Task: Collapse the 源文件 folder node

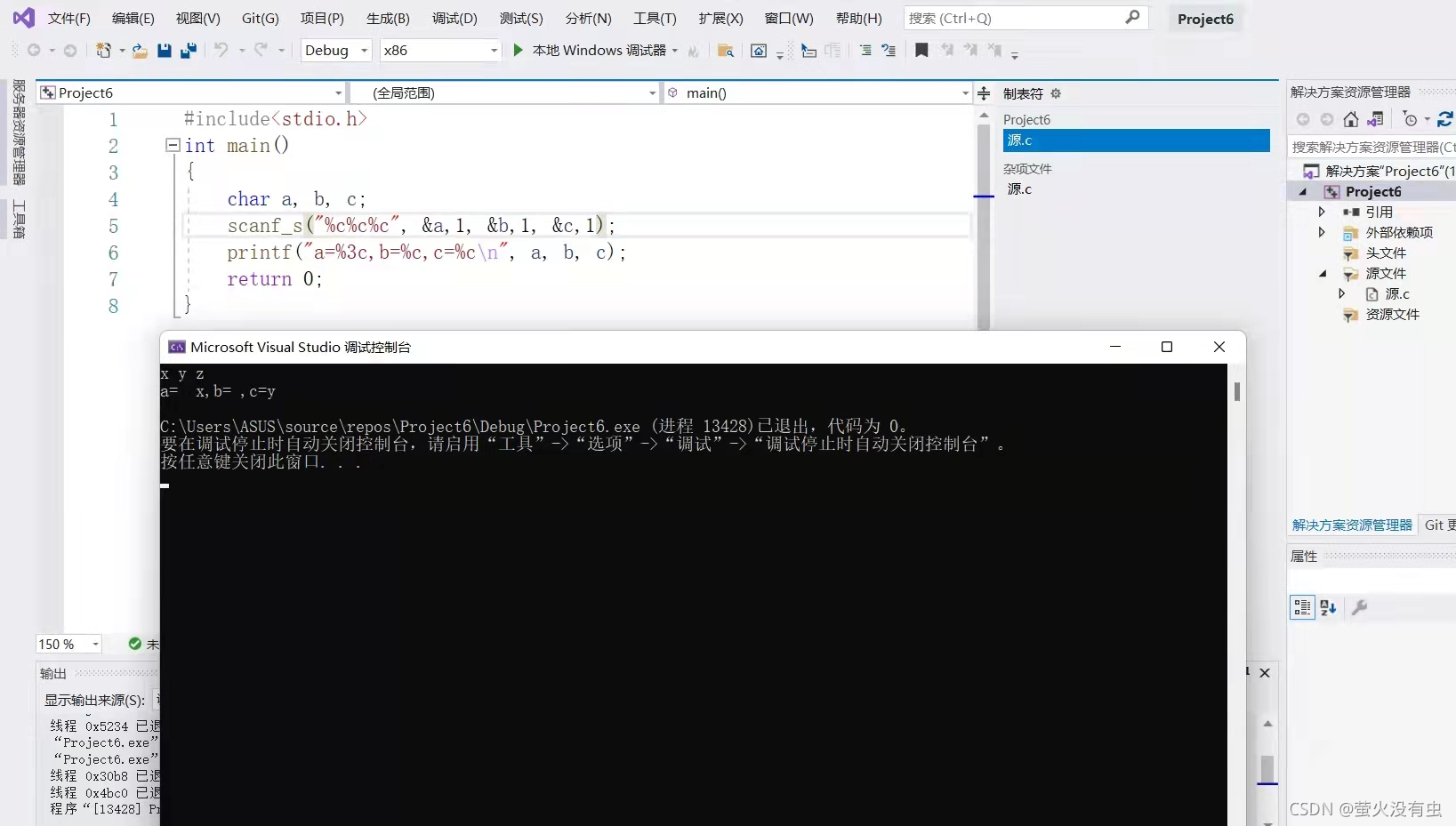Action: (x=1323, y=274)
